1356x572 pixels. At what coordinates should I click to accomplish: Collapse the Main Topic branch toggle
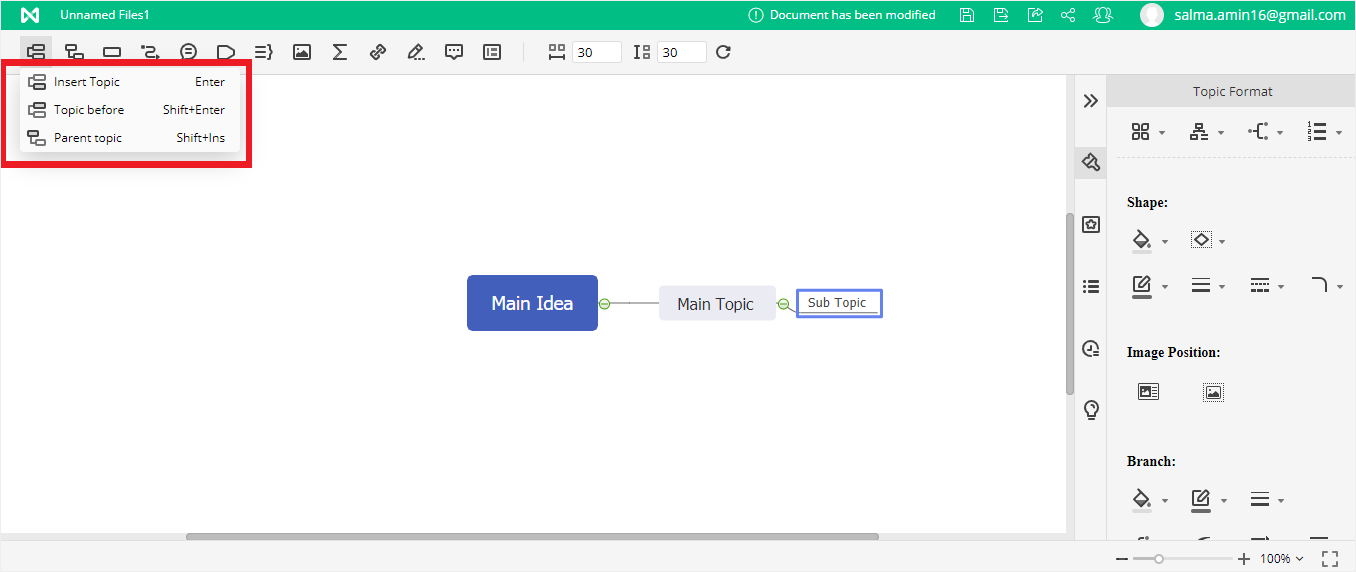point(783,304)
